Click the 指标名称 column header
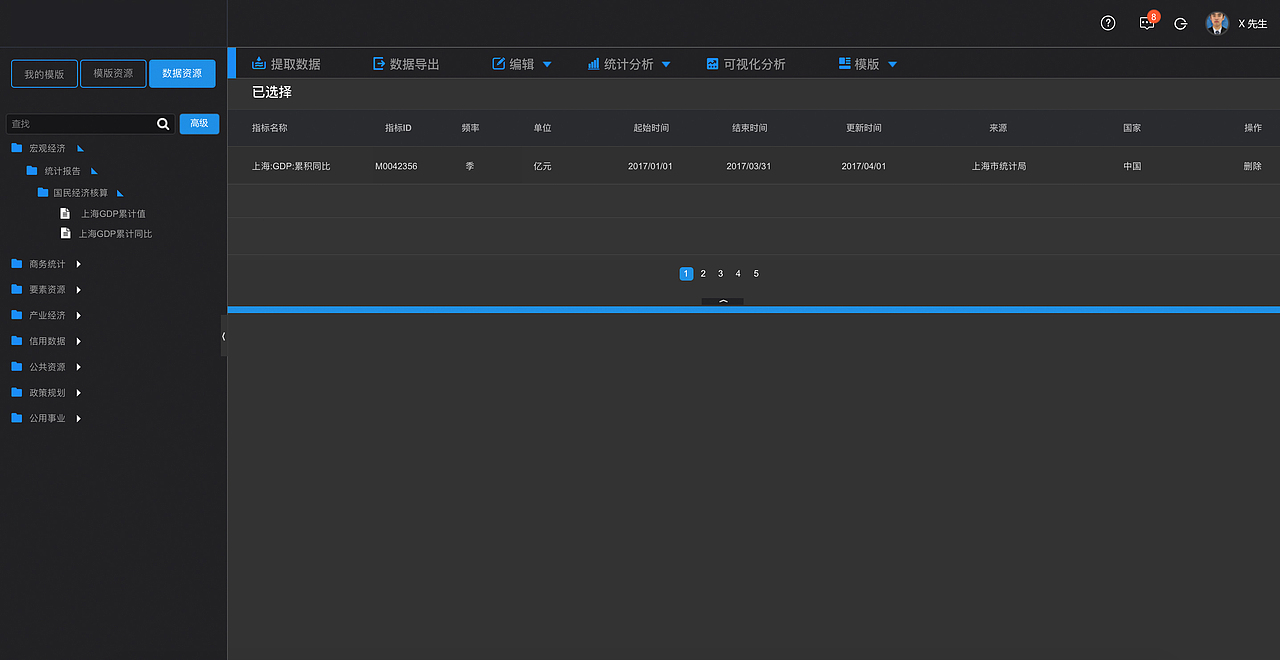This screenshot has width=1280, height=660. [x=270, y=128]
